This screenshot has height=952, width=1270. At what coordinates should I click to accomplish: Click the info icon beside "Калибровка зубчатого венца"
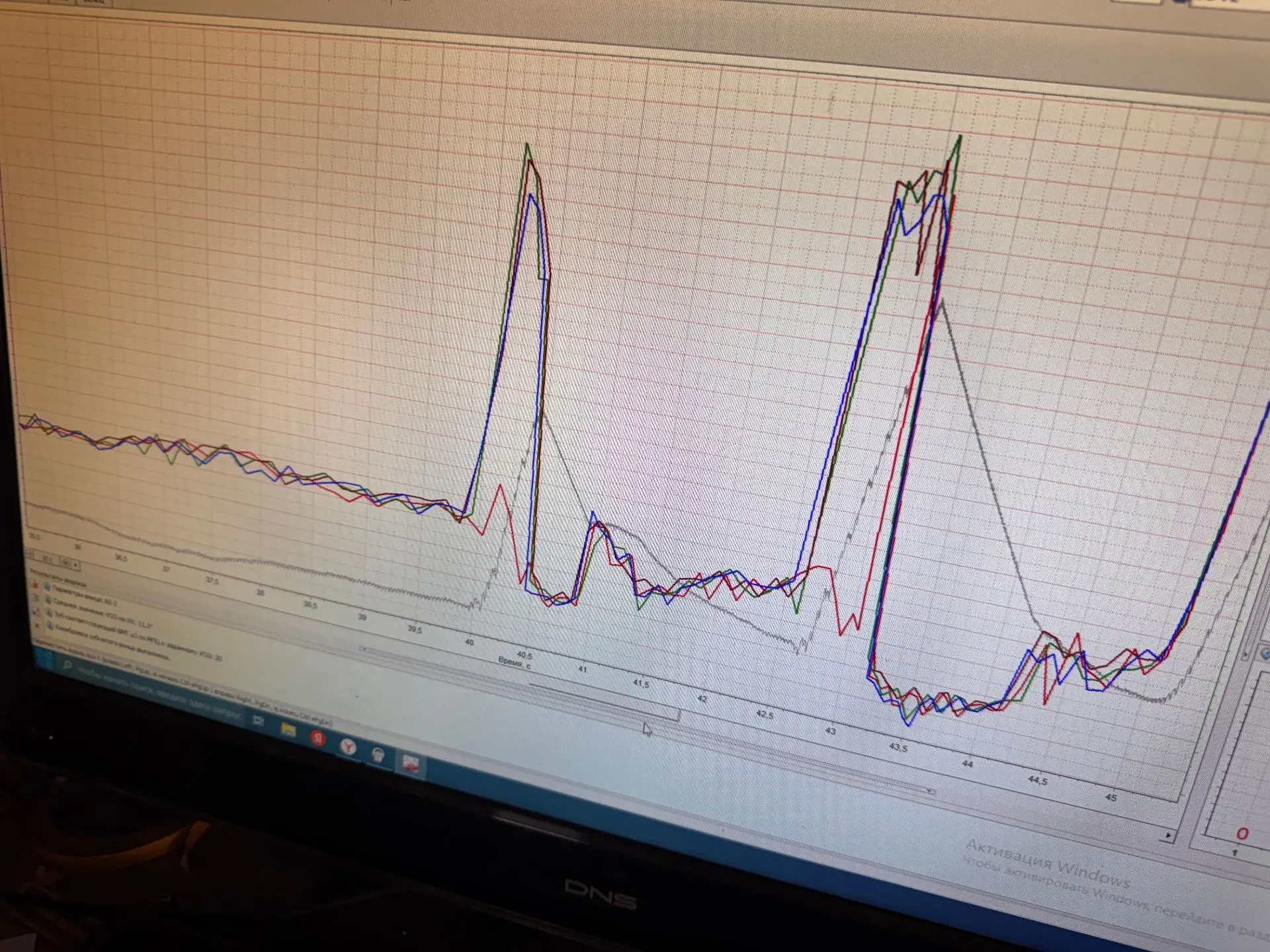[x=50, y=627]
